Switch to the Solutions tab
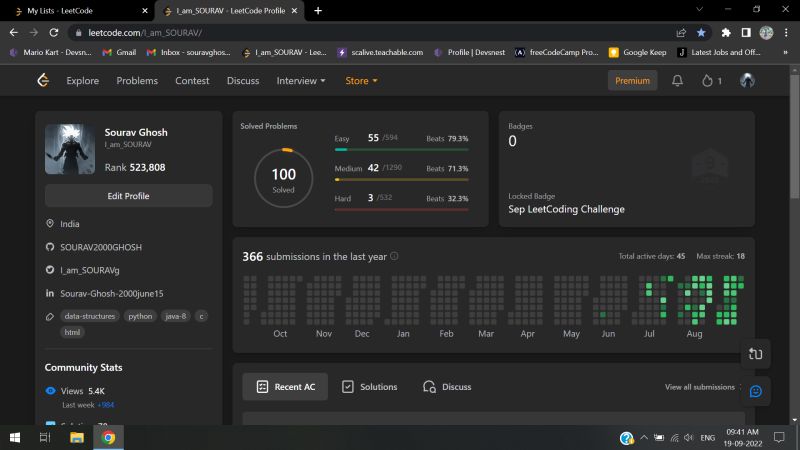Image resolution: width=800 pixels, height=450 pixels. point(369,387)
